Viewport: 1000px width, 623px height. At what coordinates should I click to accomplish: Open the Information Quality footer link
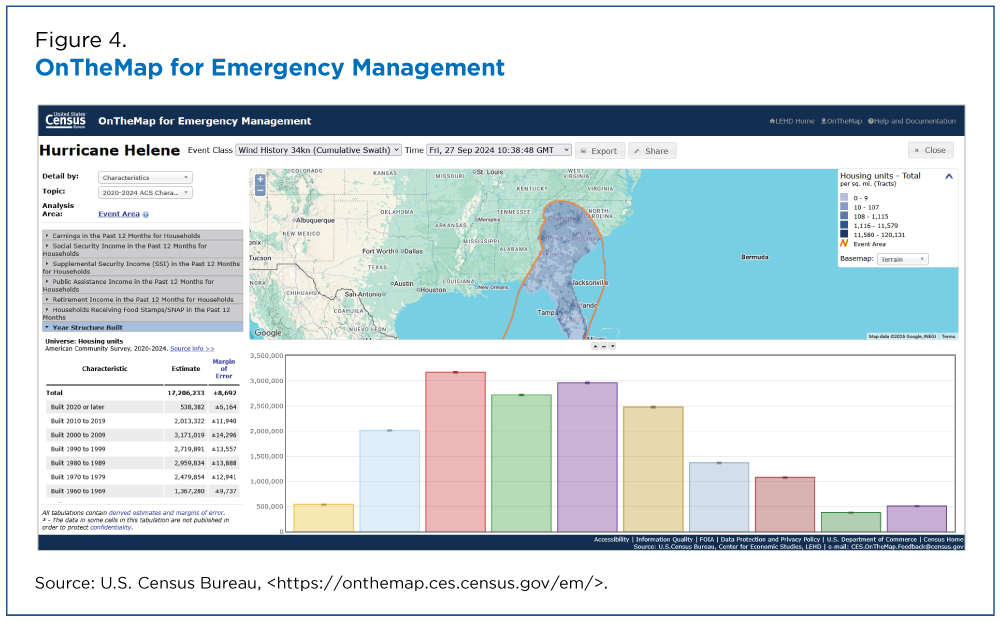point(664,539)
